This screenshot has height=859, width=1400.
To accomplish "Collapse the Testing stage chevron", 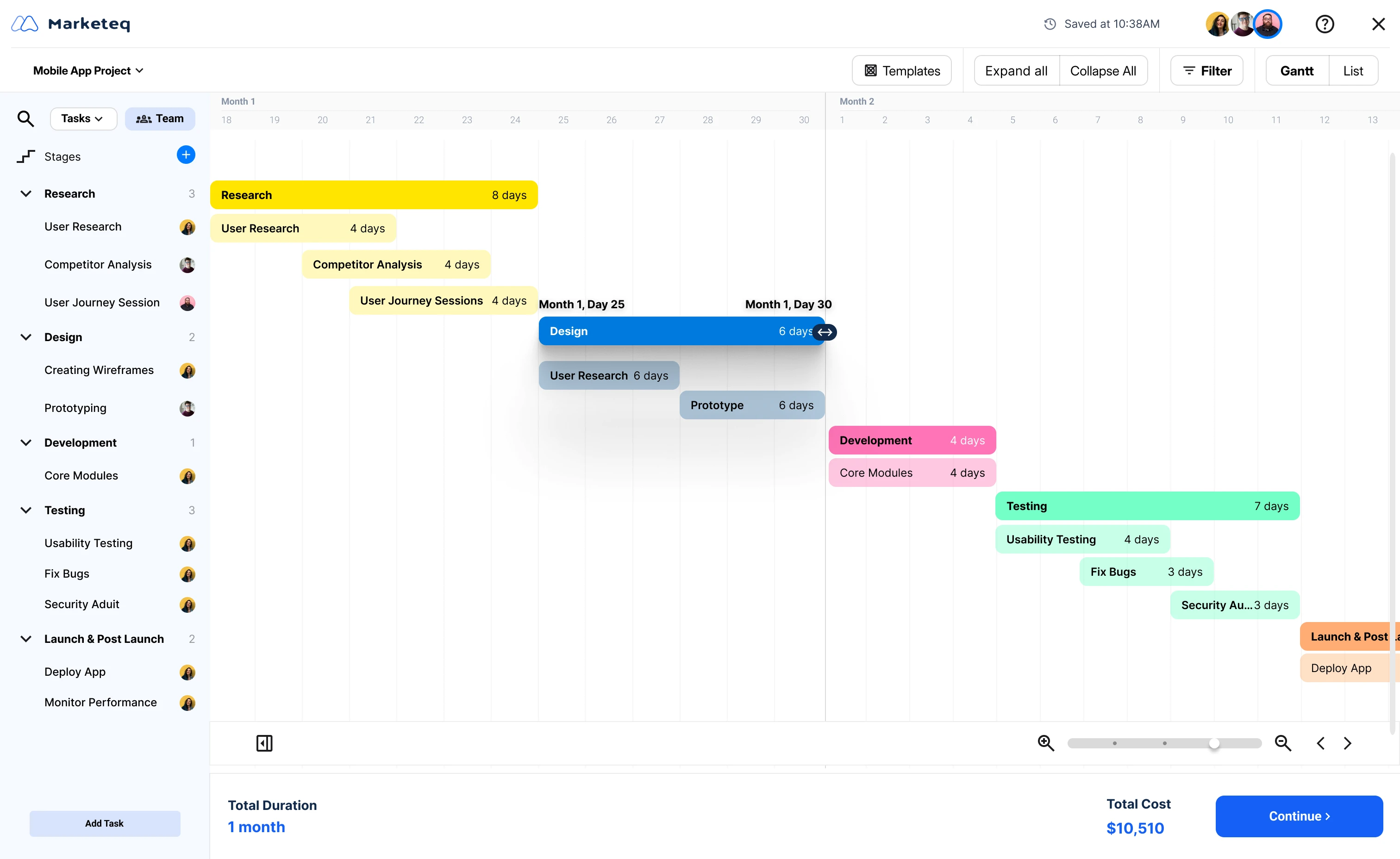I will coord(25,510).
